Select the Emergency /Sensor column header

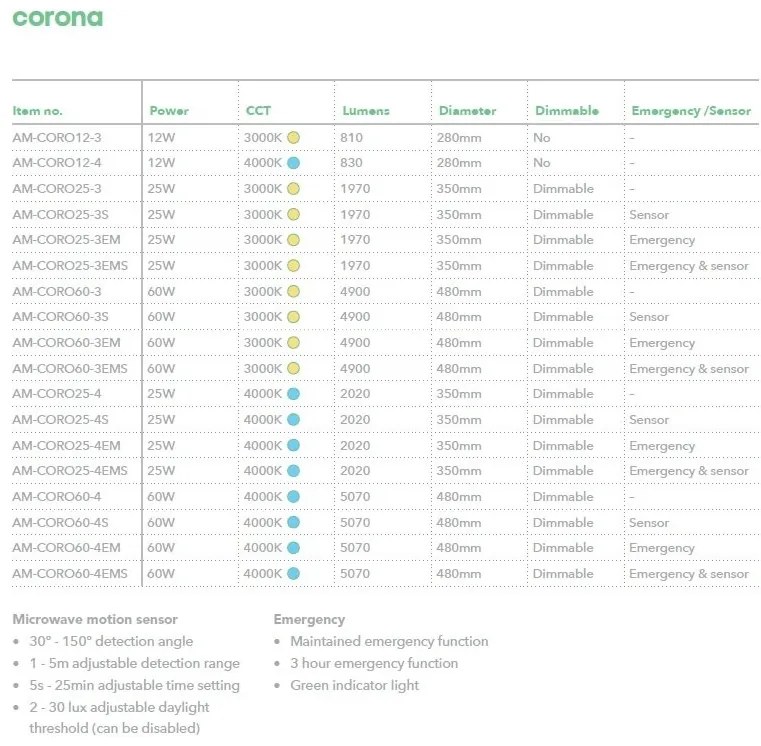(691, 111)
